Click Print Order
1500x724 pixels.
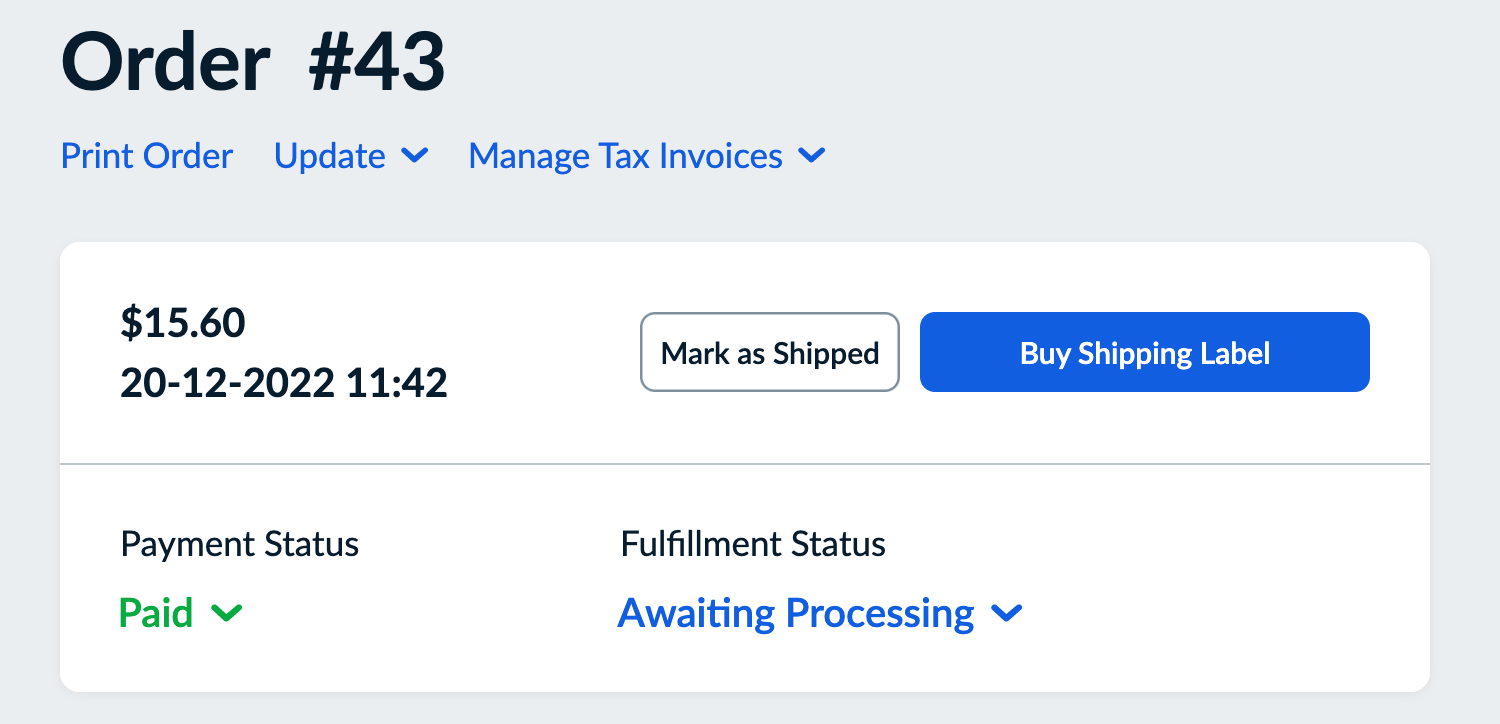pos(146,157)
